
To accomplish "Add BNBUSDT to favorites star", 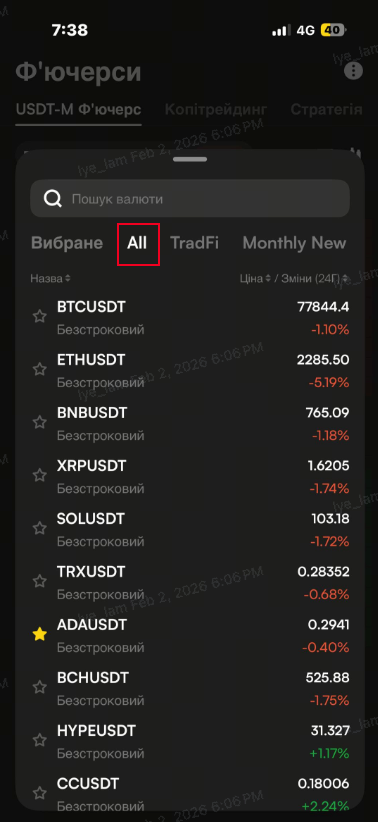I will 39,422.
